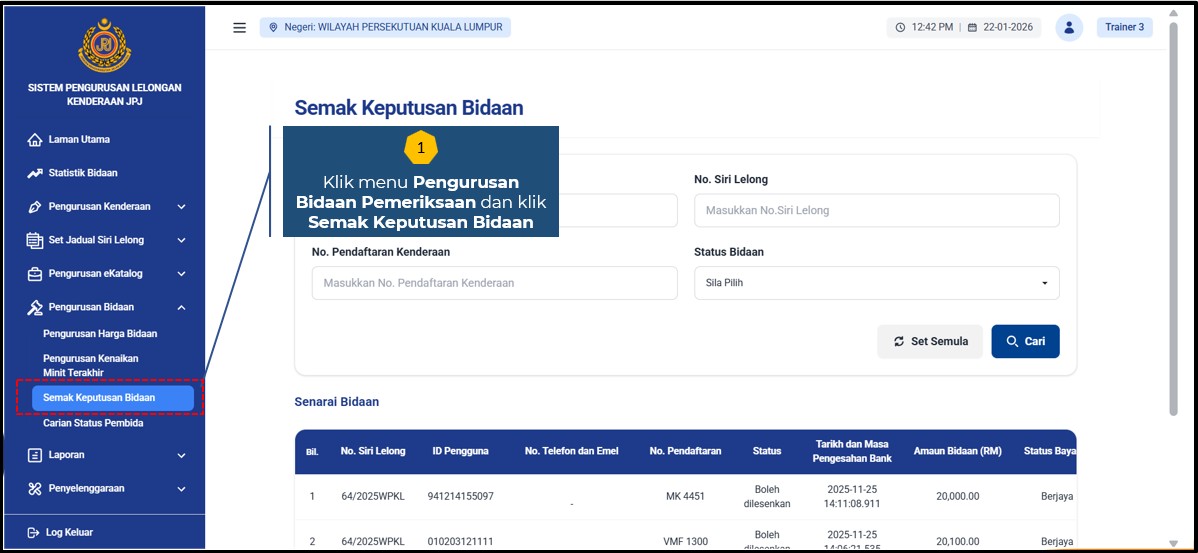Click the hamburger menu icon

click(x=239, y=28)
